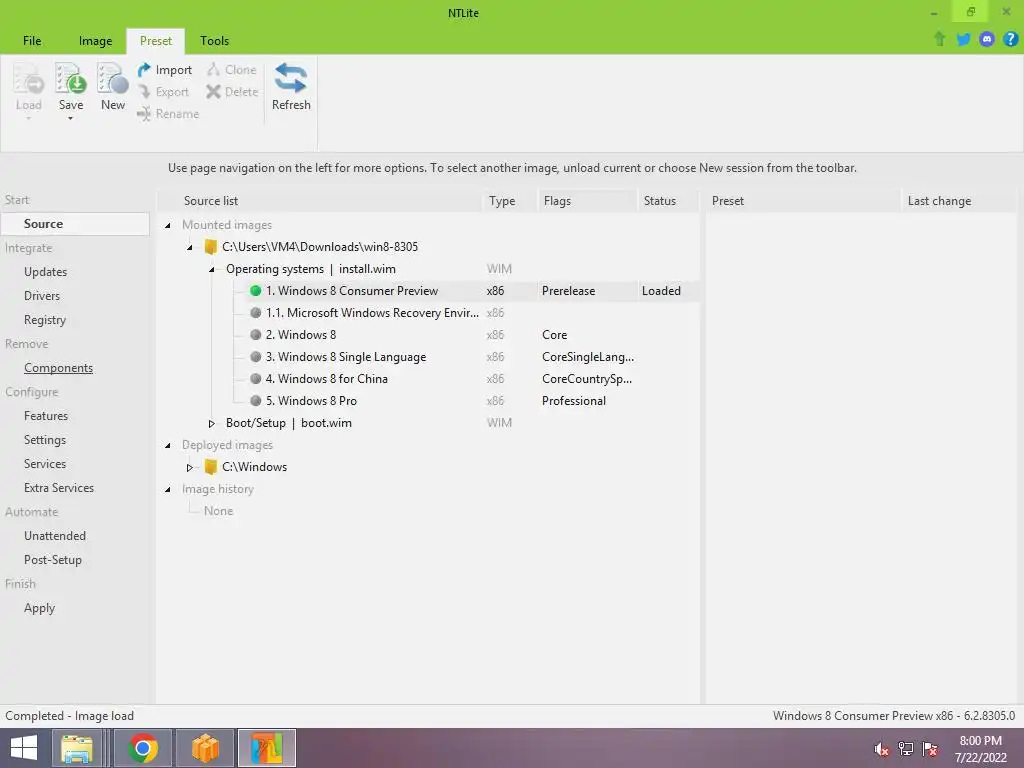The height and width of the screenshot is (768, 1024).
Task: Click the C:\Windows folder icon
Action: (x=210, y=467)
